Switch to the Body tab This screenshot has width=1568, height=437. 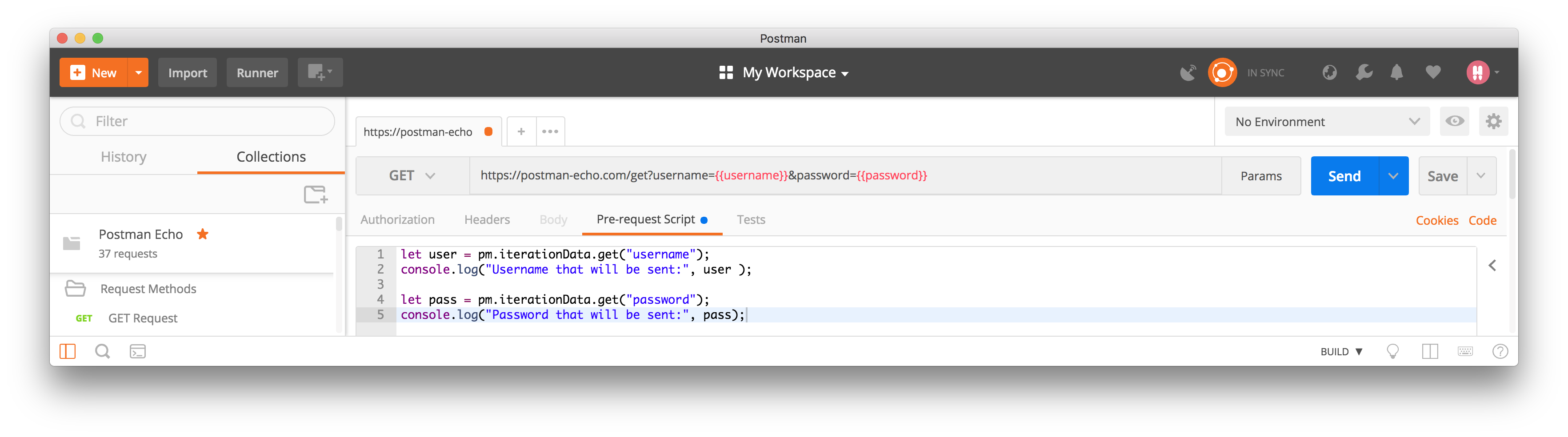pos(553,220)
